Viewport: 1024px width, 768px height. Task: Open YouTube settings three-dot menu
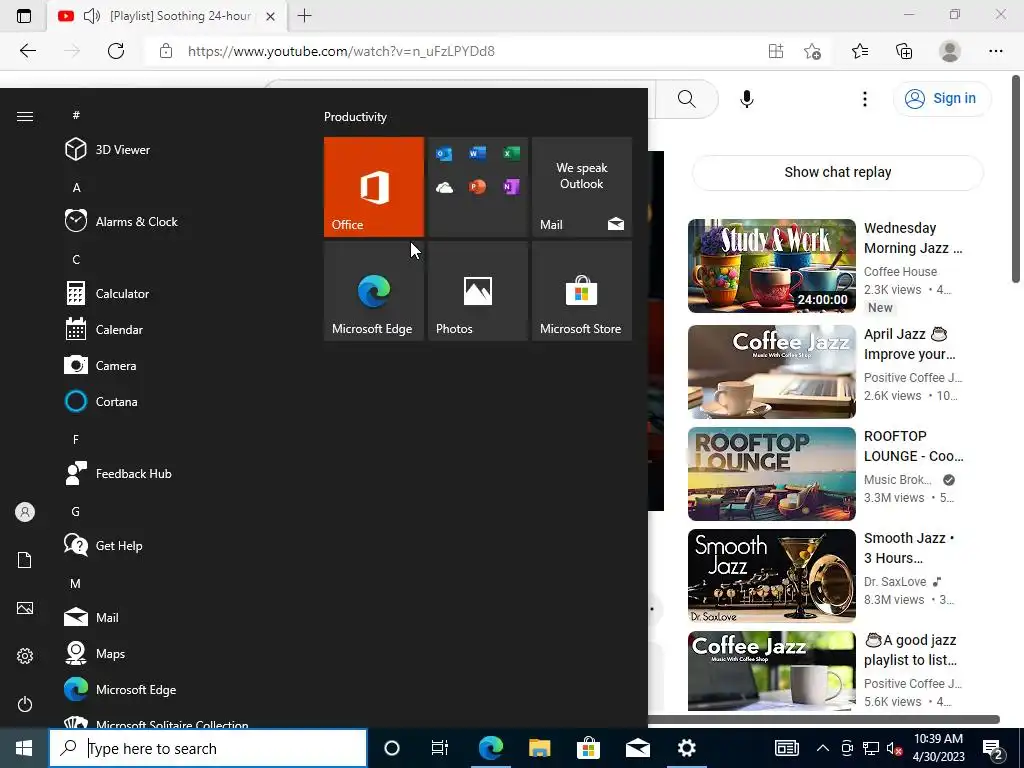(x=865, y=99)
